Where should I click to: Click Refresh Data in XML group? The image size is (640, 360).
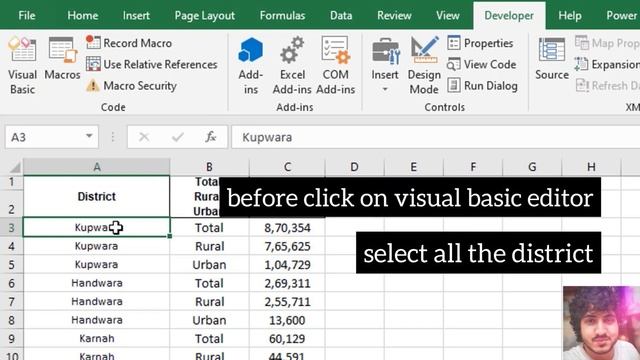tap(607, 86)
